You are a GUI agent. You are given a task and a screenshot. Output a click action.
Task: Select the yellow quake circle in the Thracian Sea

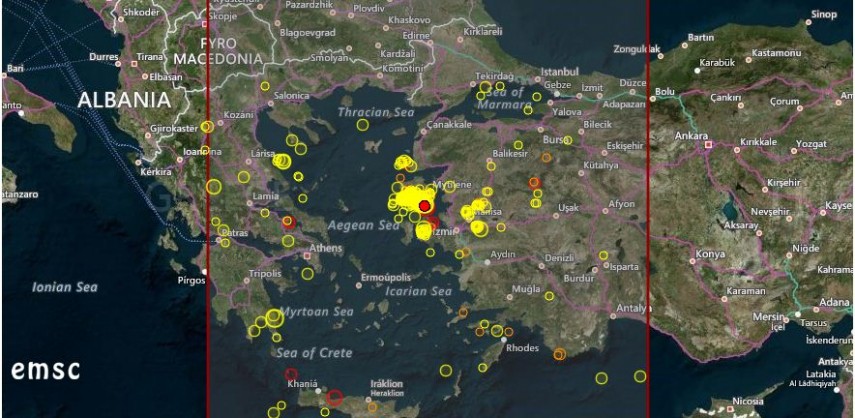pyautogui.click(x=362, y=125)
